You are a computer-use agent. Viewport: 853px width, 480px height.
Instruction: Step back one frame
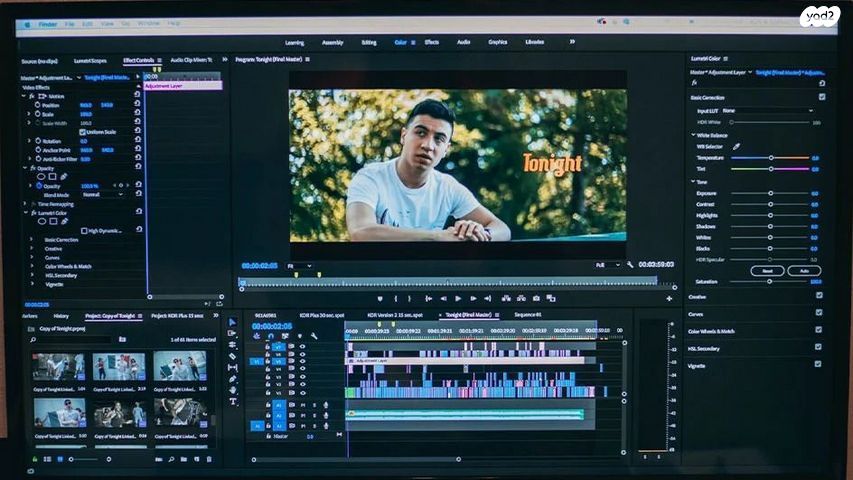tap(443, 298)
